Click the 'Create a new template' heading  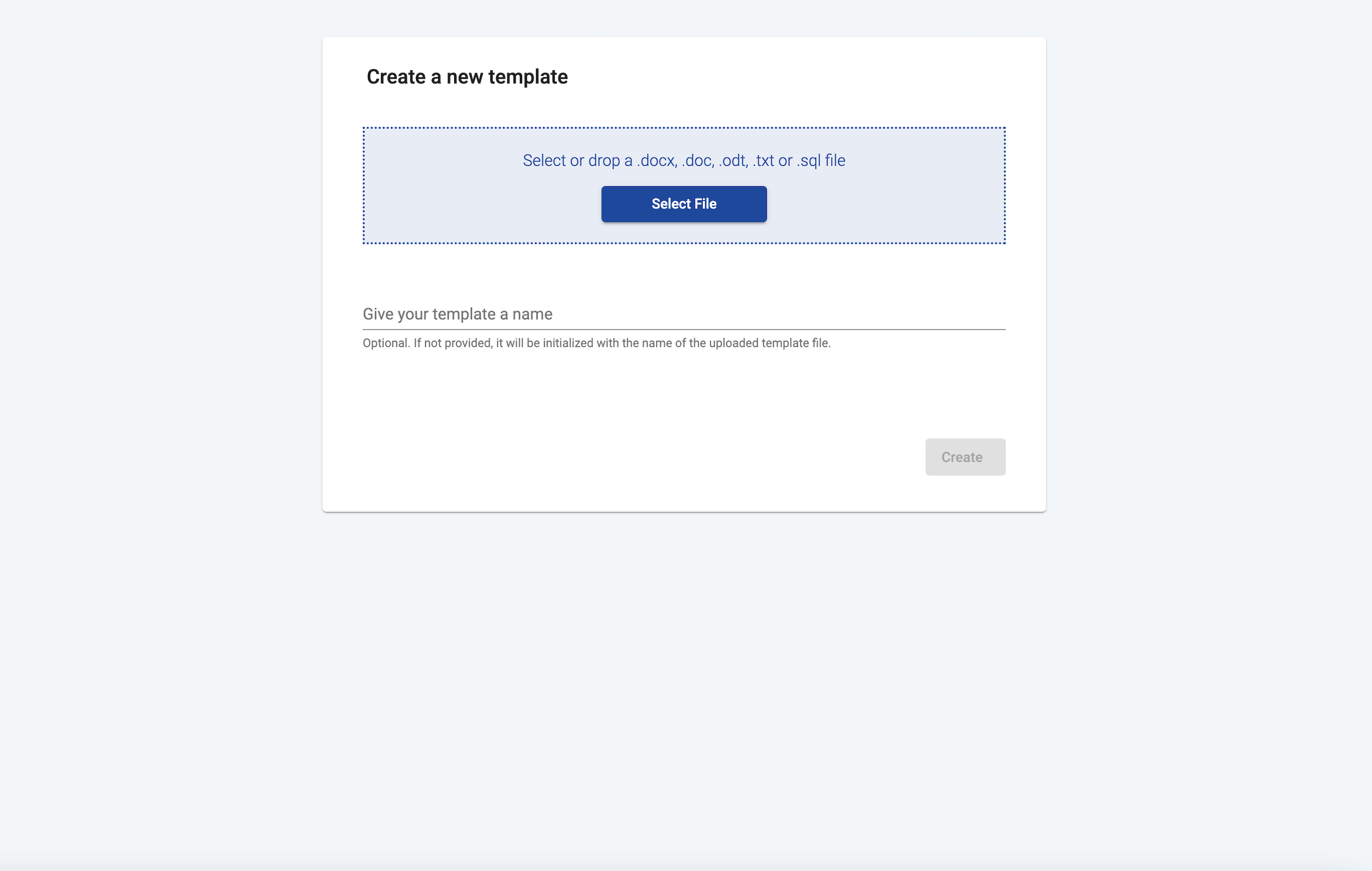point(467,76)
